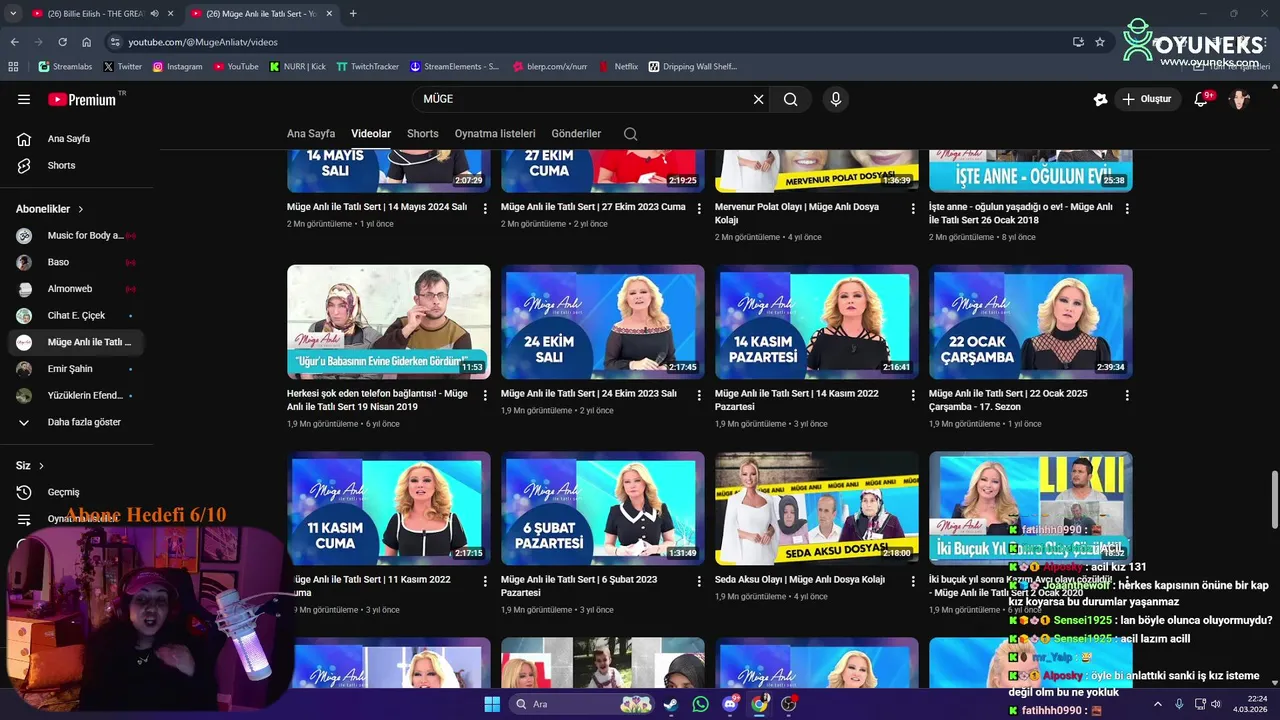The image size is (1280, 720).
Task: Open the Gönderiler tab
Action: (576, 134)
